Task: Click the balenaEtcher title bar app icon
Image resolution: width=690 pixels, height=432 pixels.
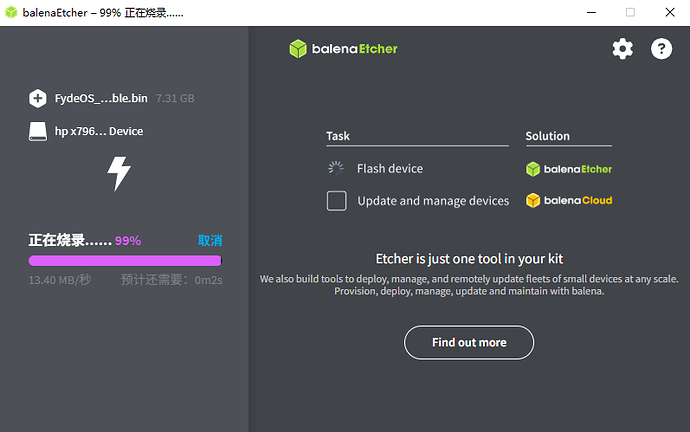Action: coord(11,12)
